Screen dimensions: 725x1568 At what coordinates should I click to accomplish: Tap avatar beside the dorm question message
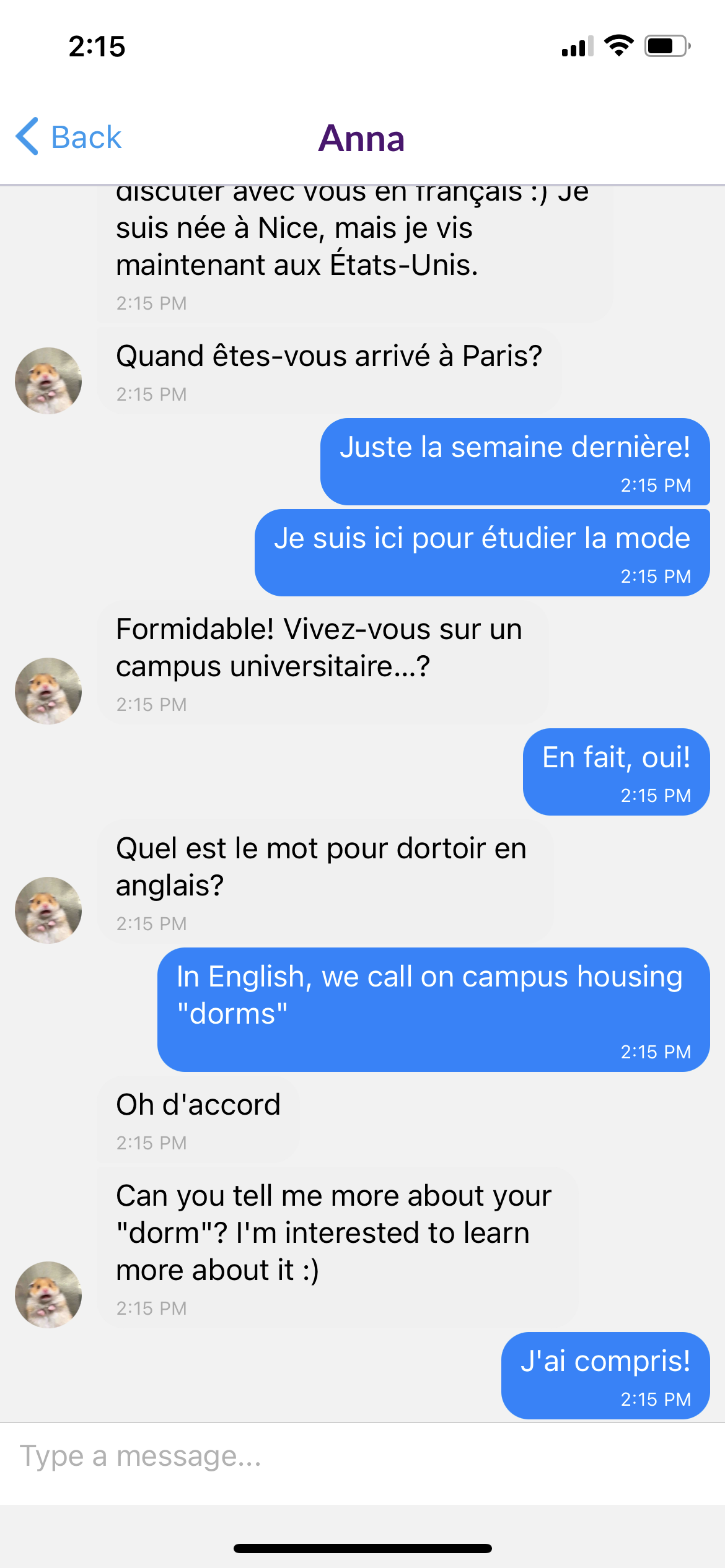coord(48,1294)
